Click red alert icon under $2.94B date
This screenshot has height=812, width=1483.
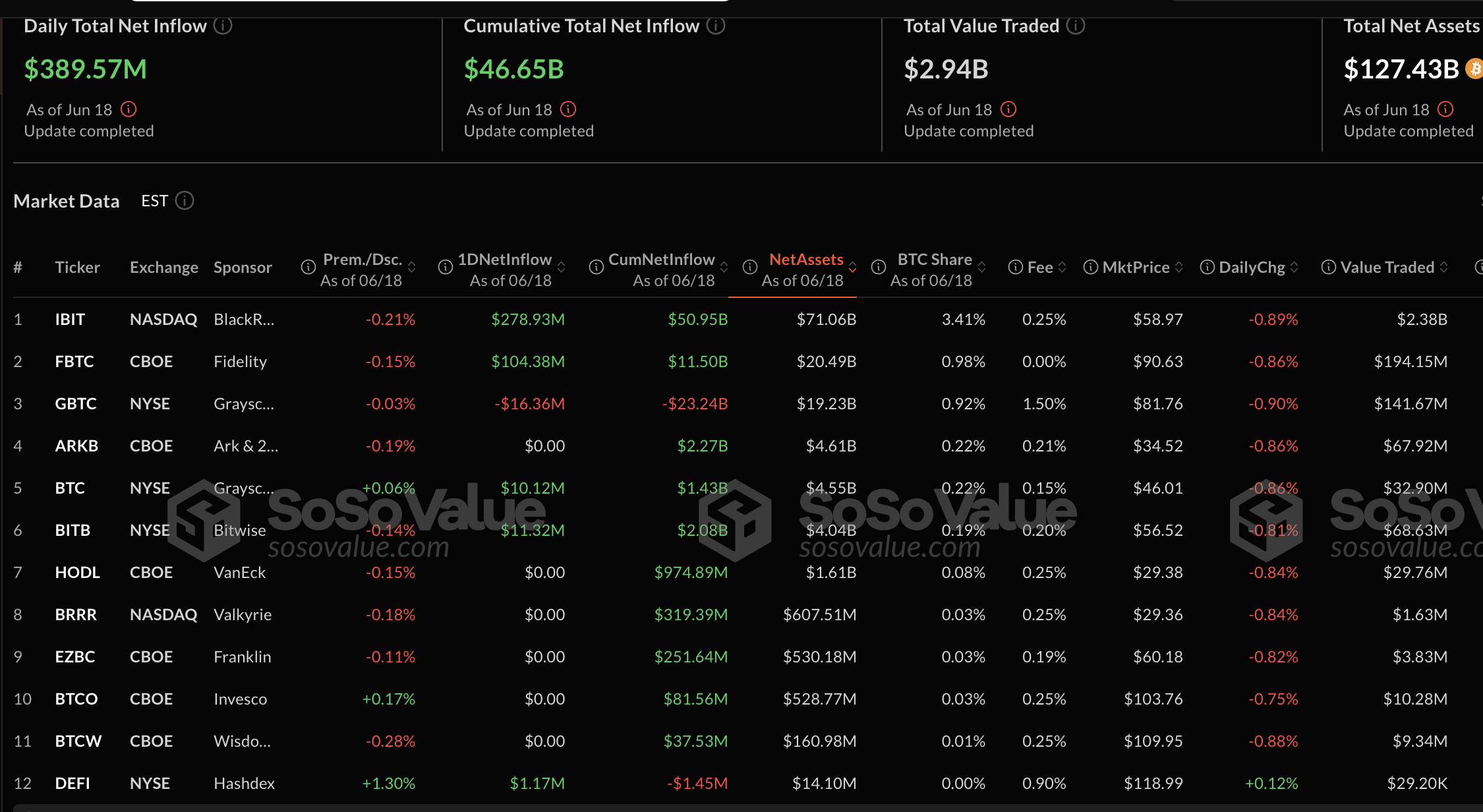point(1008,109)
